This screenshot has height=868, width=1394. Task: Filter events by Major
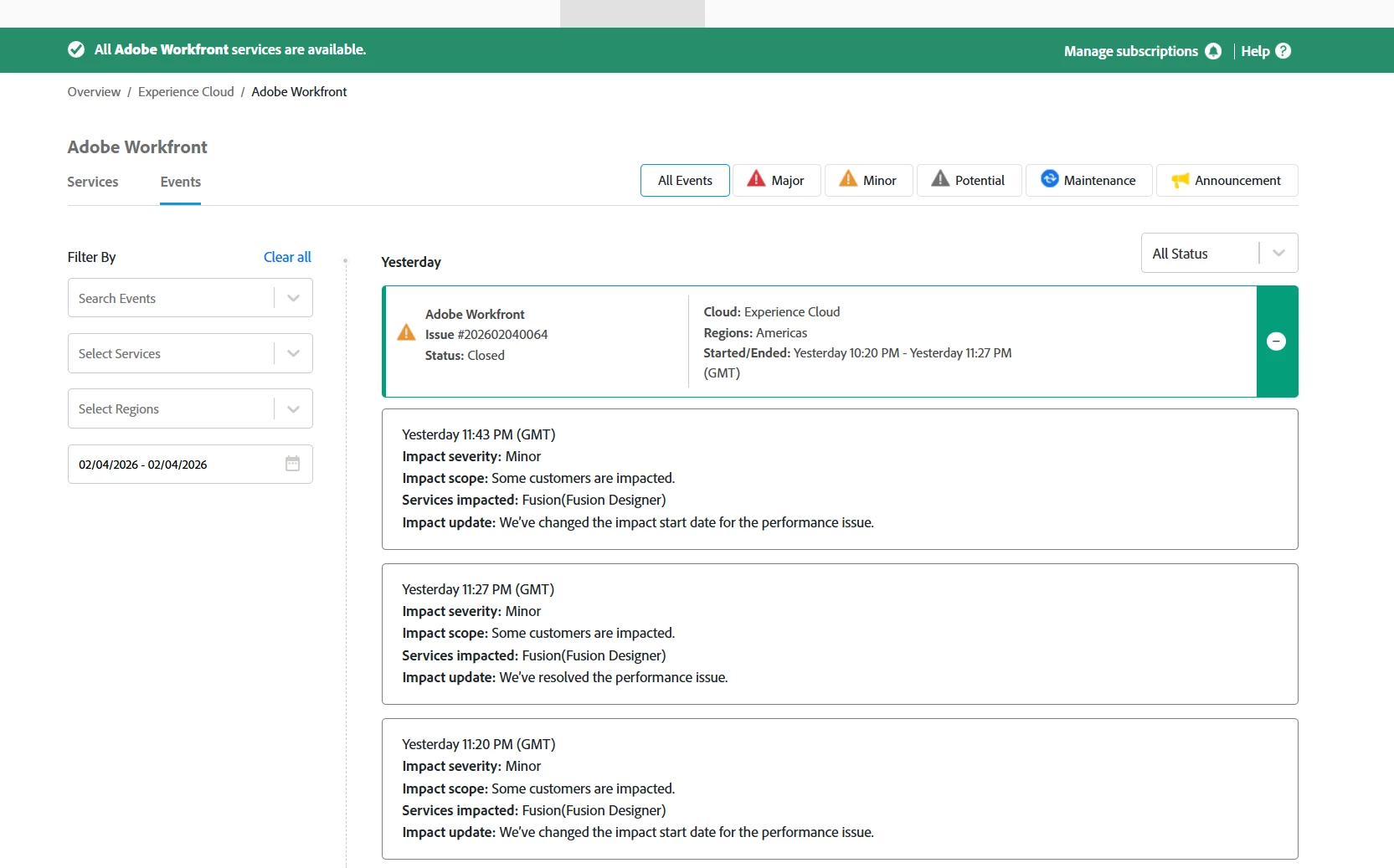pyautogui.click(x=777, y=180)
